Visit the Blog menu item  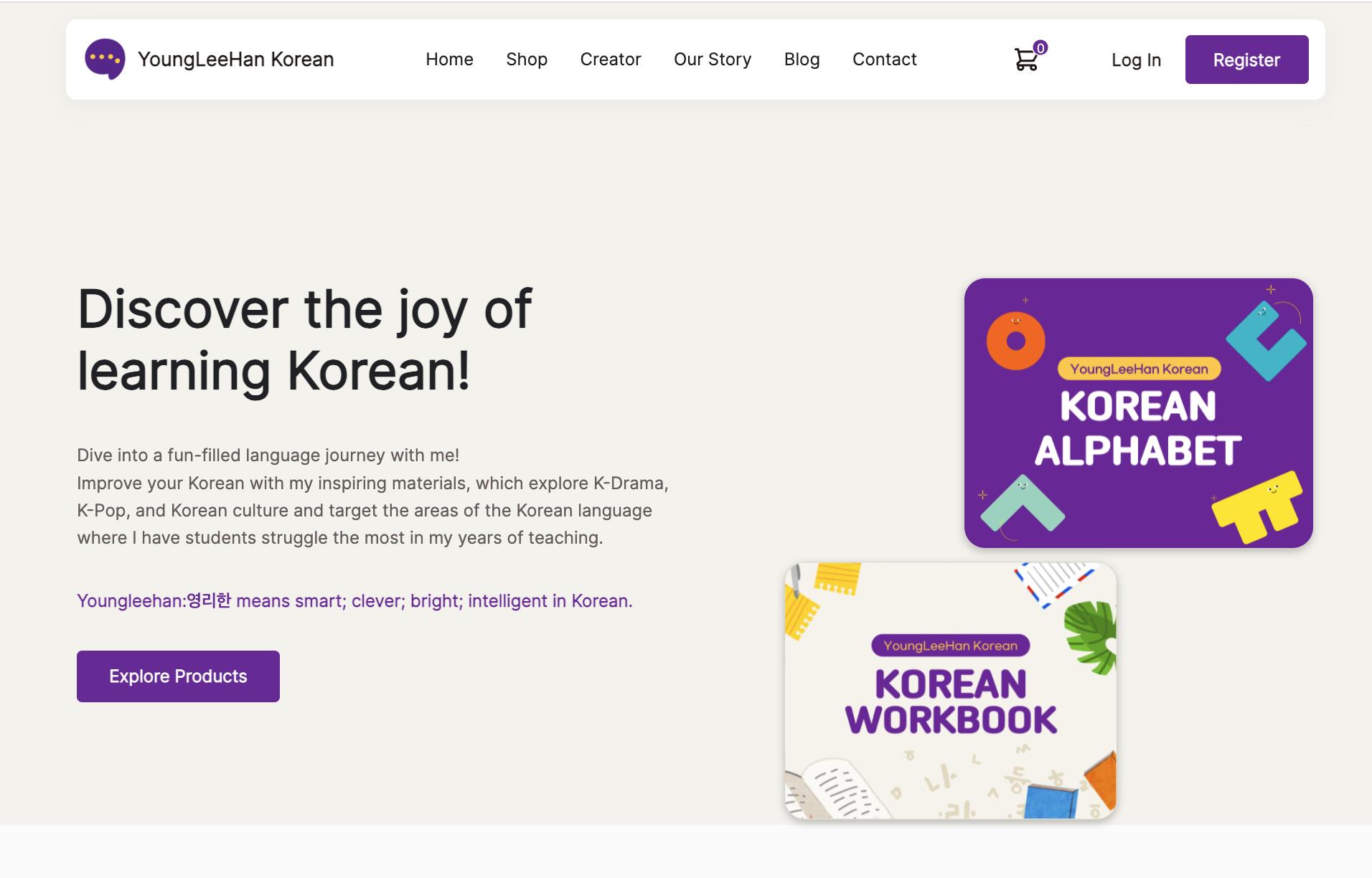(802, 60)
